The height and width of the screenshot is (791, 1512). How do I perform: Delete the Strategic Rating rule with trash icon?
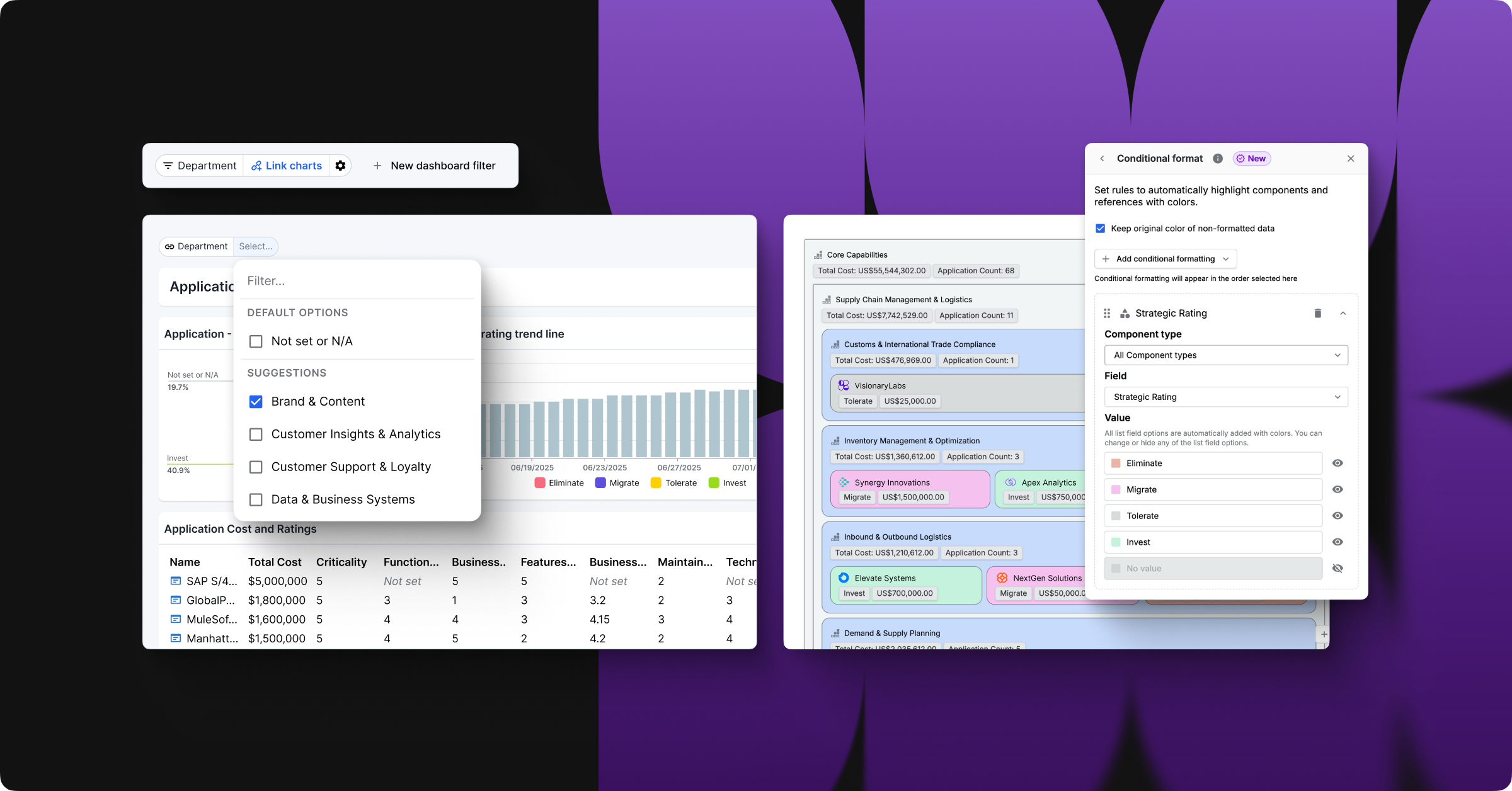[1317, 313]
